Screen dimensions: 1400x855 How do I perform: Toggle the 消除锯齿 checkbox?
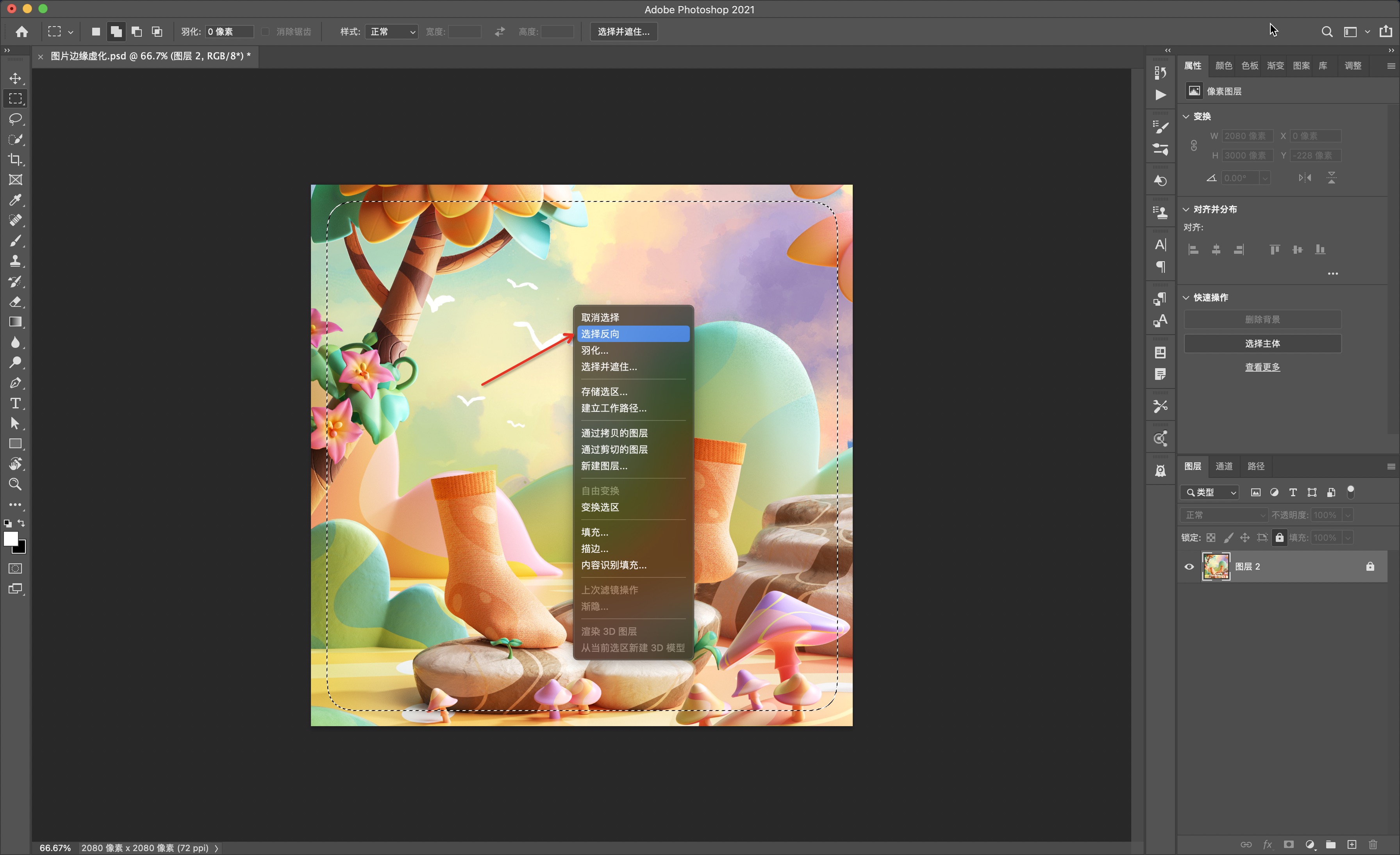tap(265, 32)
